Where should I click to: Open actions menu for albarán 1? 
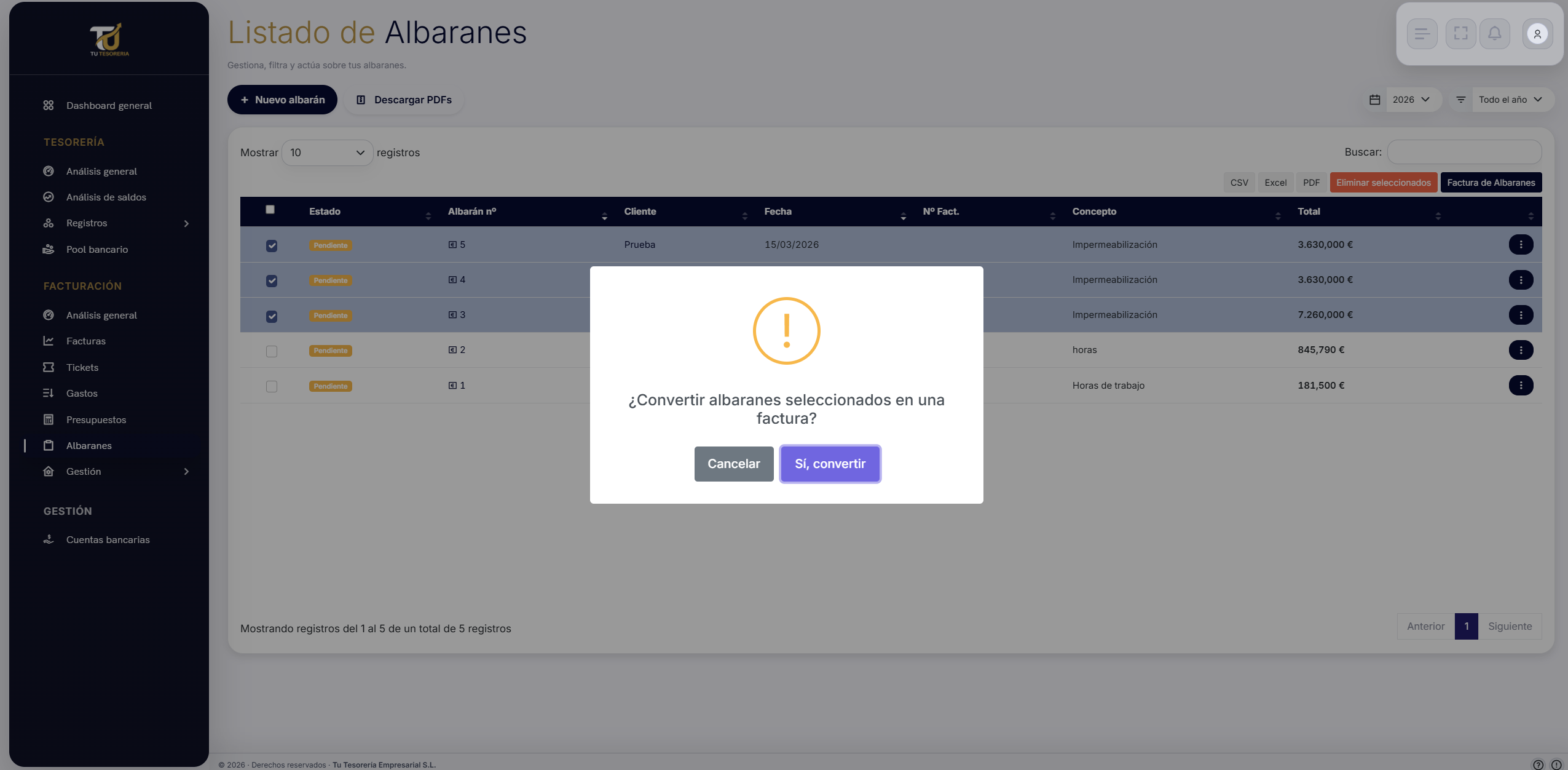pos(1521,386)
